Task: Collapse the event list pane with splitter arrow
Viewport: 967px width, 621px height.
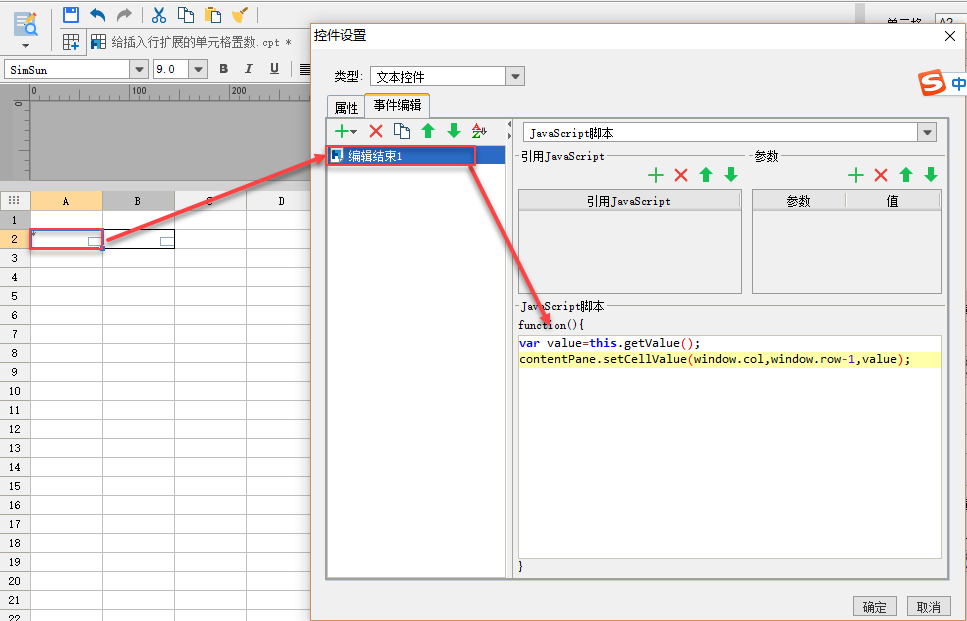Action: (509, 124)
